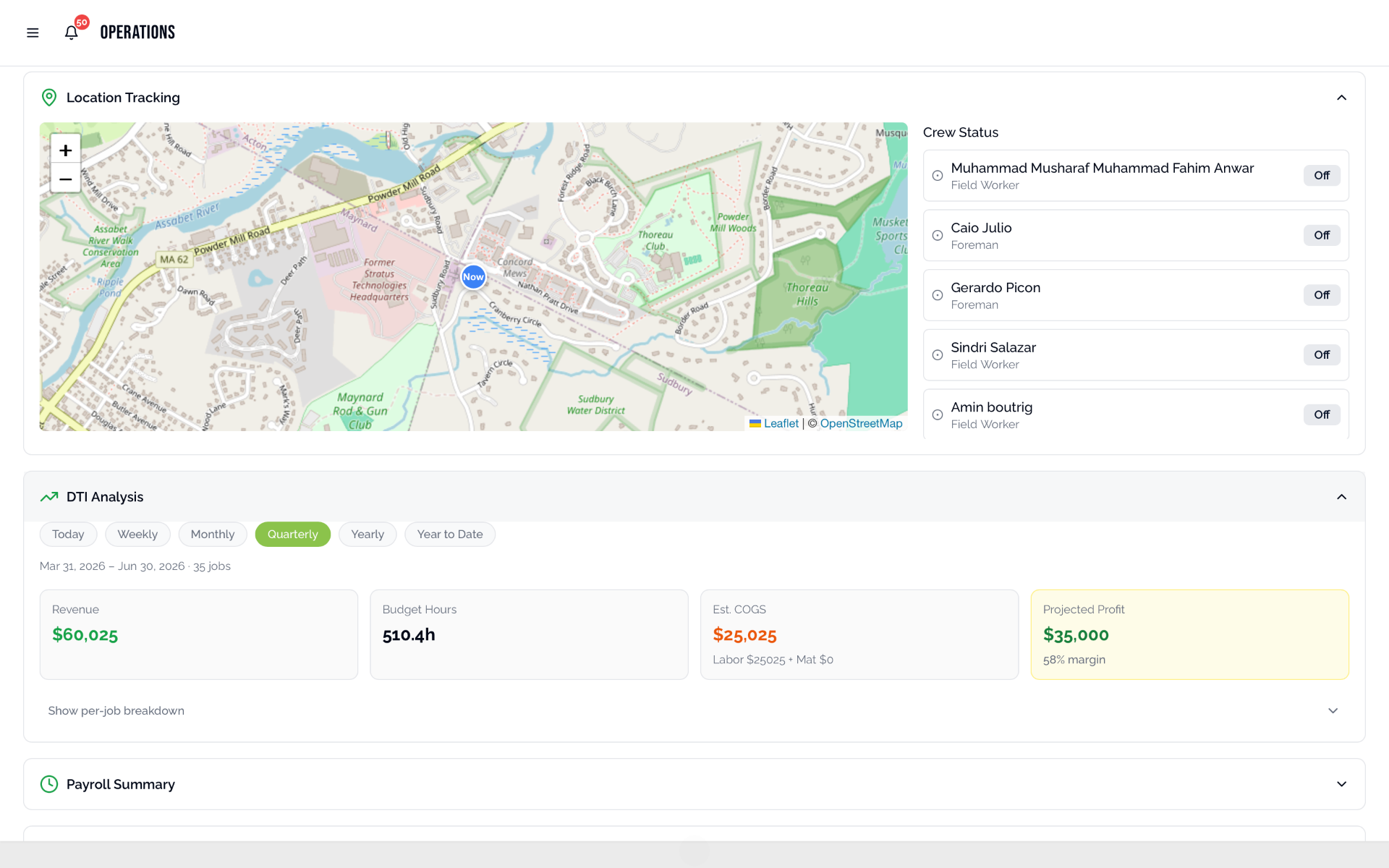Select the Year to Date tab
Image resolution: width=1389 pixels, height=868 pixels.
point(450,535)
